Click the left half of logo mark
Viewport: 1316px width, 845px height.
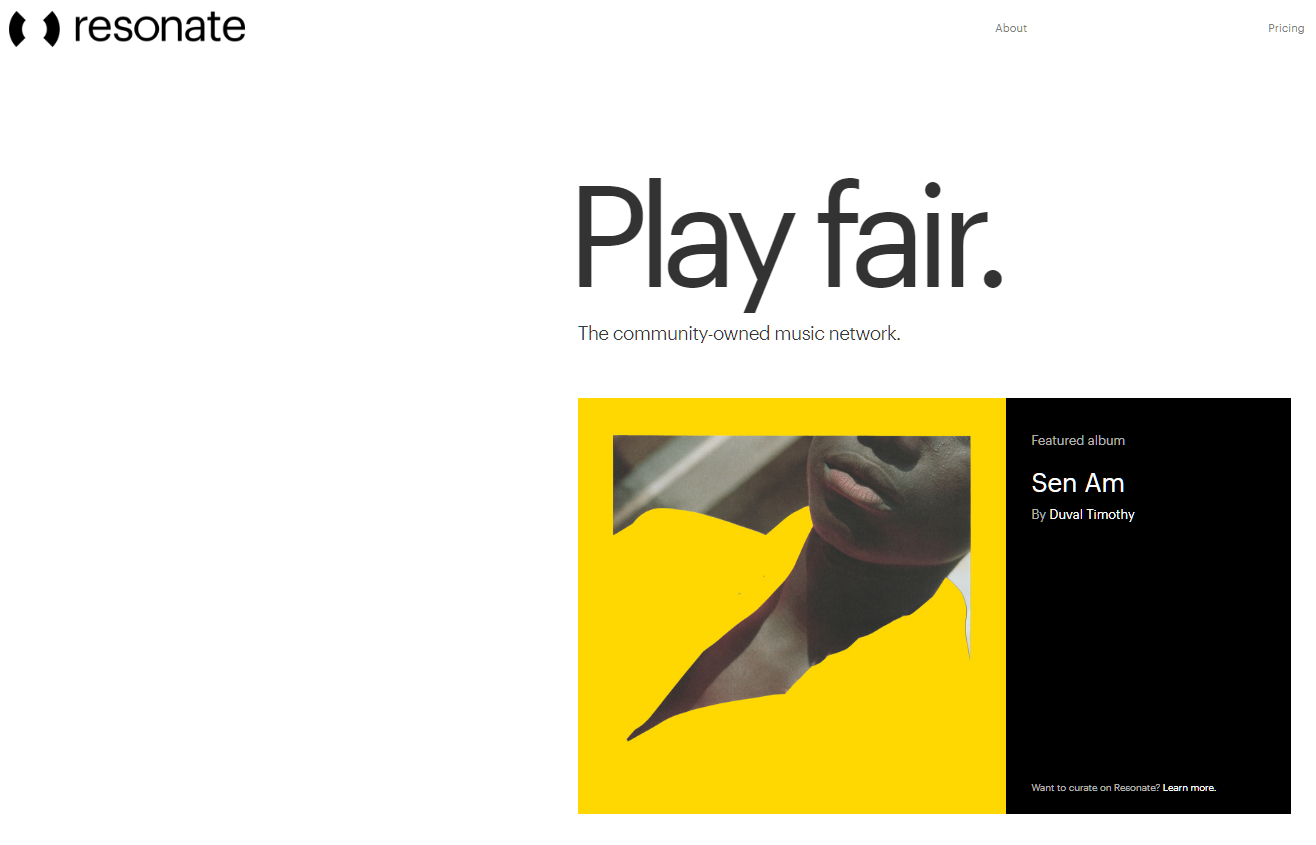[15, 29]
